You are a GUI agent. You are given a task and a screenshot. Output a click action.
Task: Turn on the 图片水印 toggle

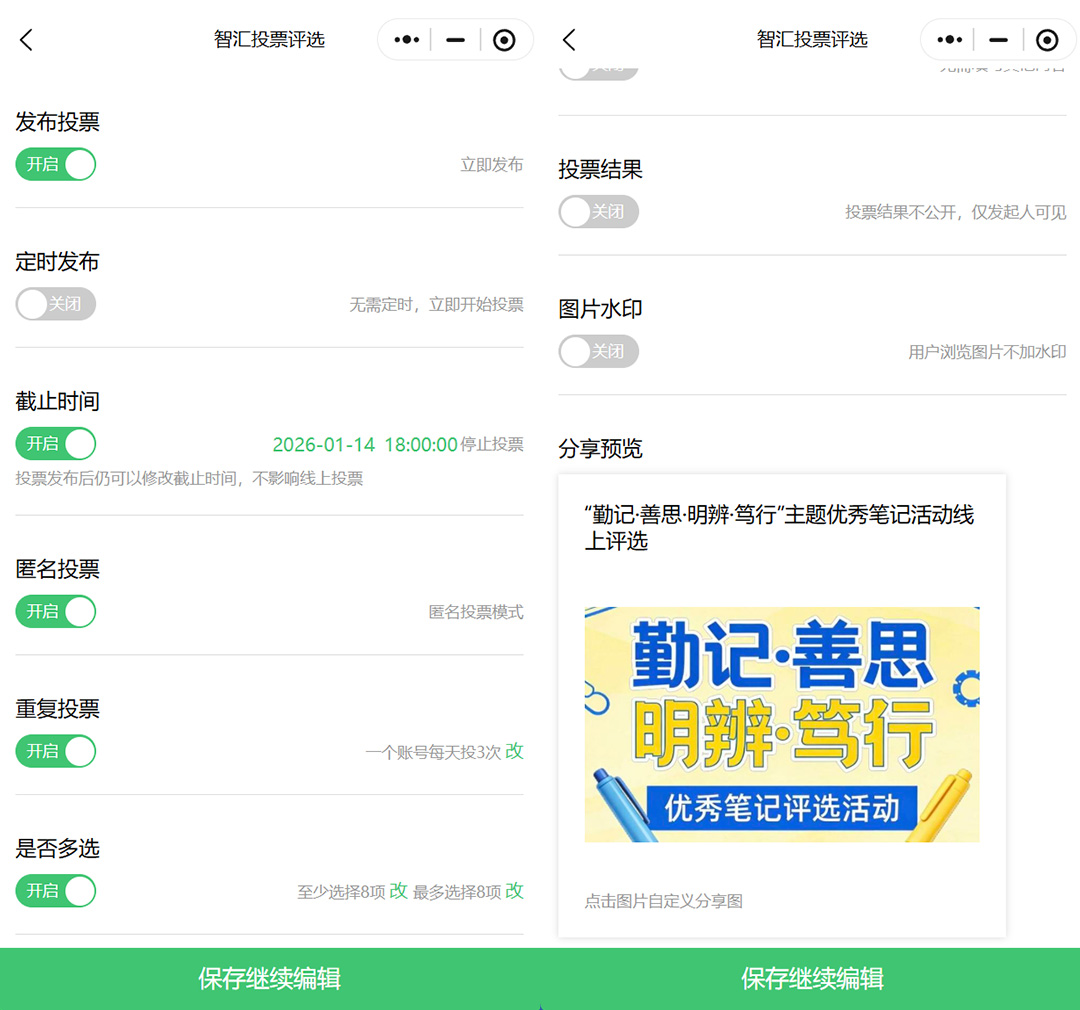pos(598,352)
